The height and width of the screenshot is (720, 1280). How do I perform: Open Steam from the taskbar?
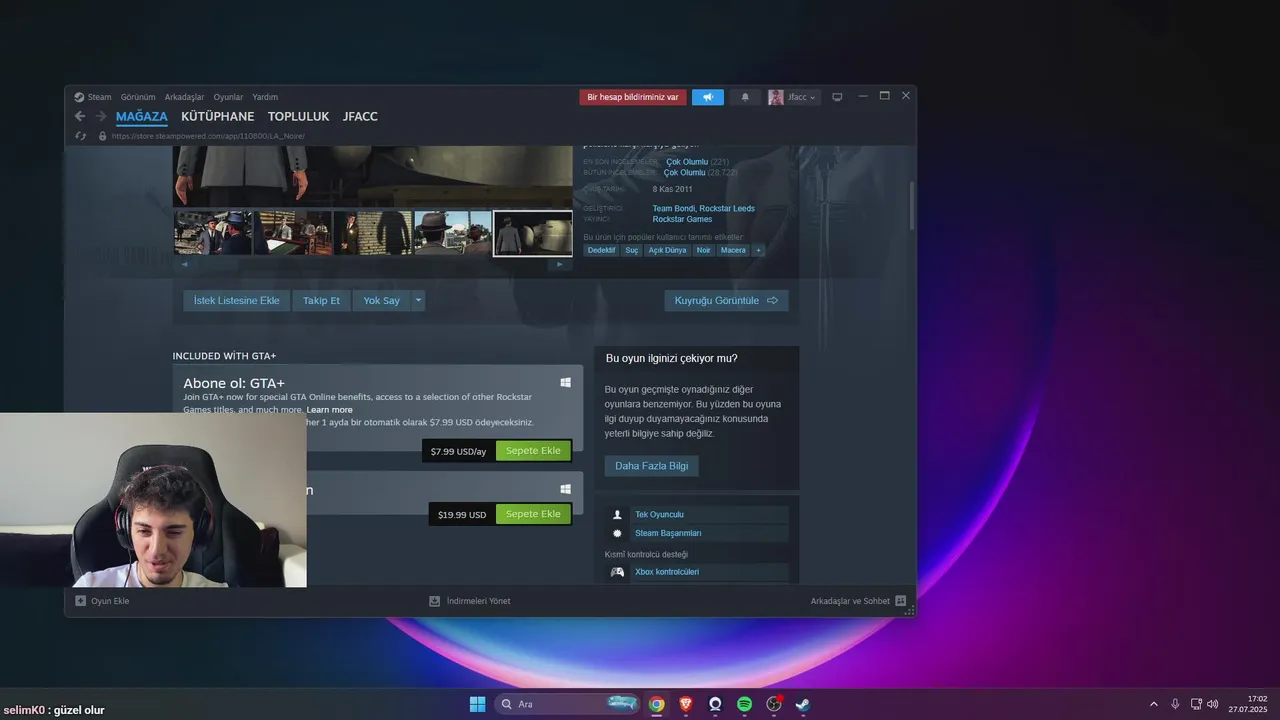tap(802, 704)
